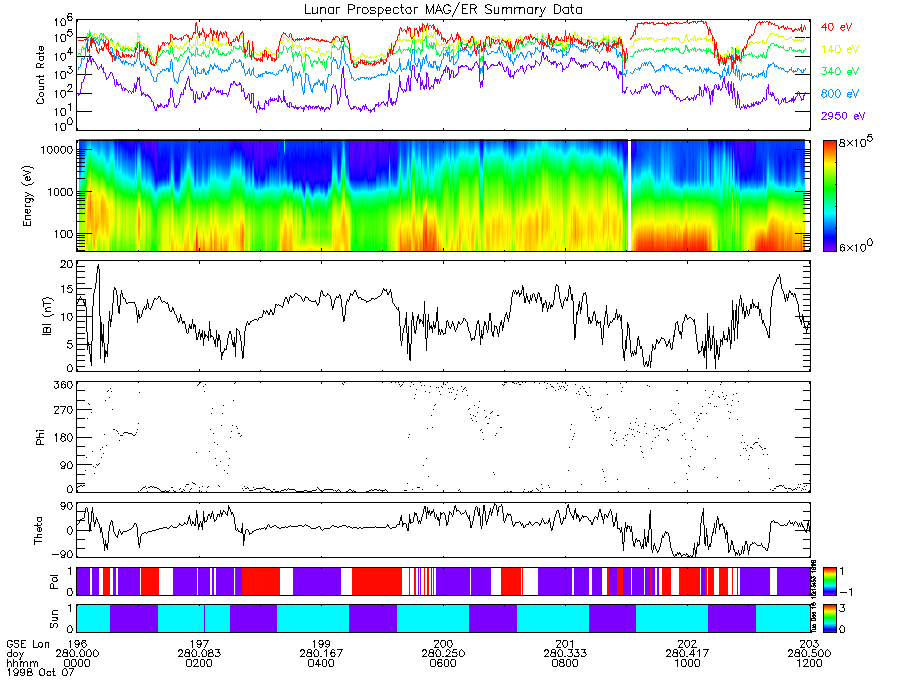The image size is (900, 700).
Task: Select the purple "2950 eV" legend label
Action: point(843,116)
